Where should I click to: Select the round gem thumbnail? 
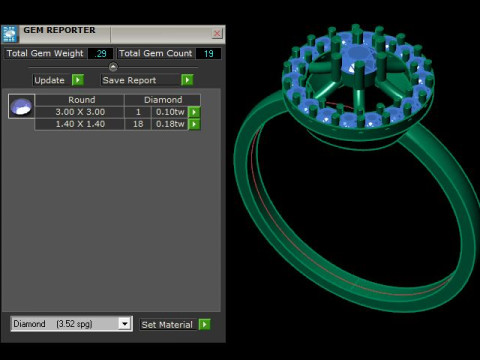coord(21,107)
